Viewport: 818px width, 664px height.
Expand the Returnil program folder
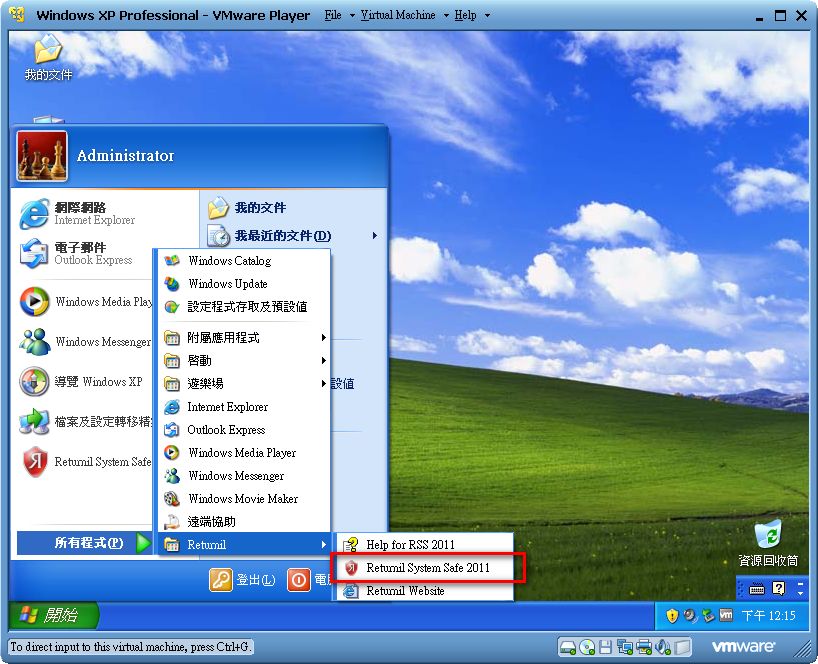244,545
